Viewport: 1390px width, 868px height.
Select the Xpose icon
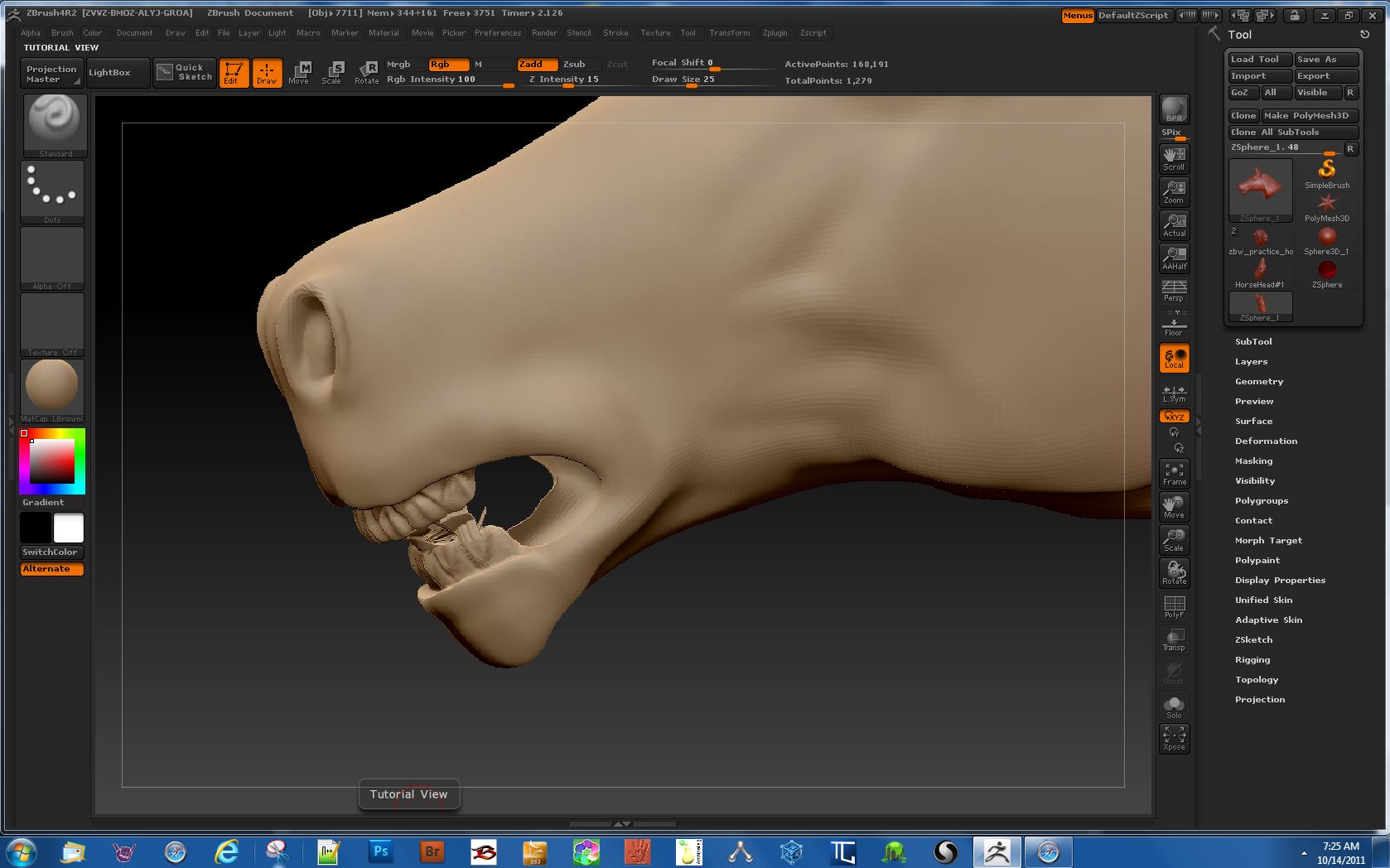(1174, 738)
